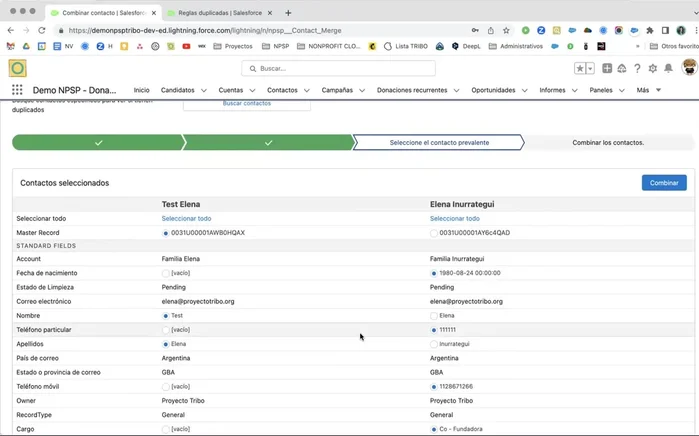Click Seleccionar todo under Test Elena

pos(186,218)
